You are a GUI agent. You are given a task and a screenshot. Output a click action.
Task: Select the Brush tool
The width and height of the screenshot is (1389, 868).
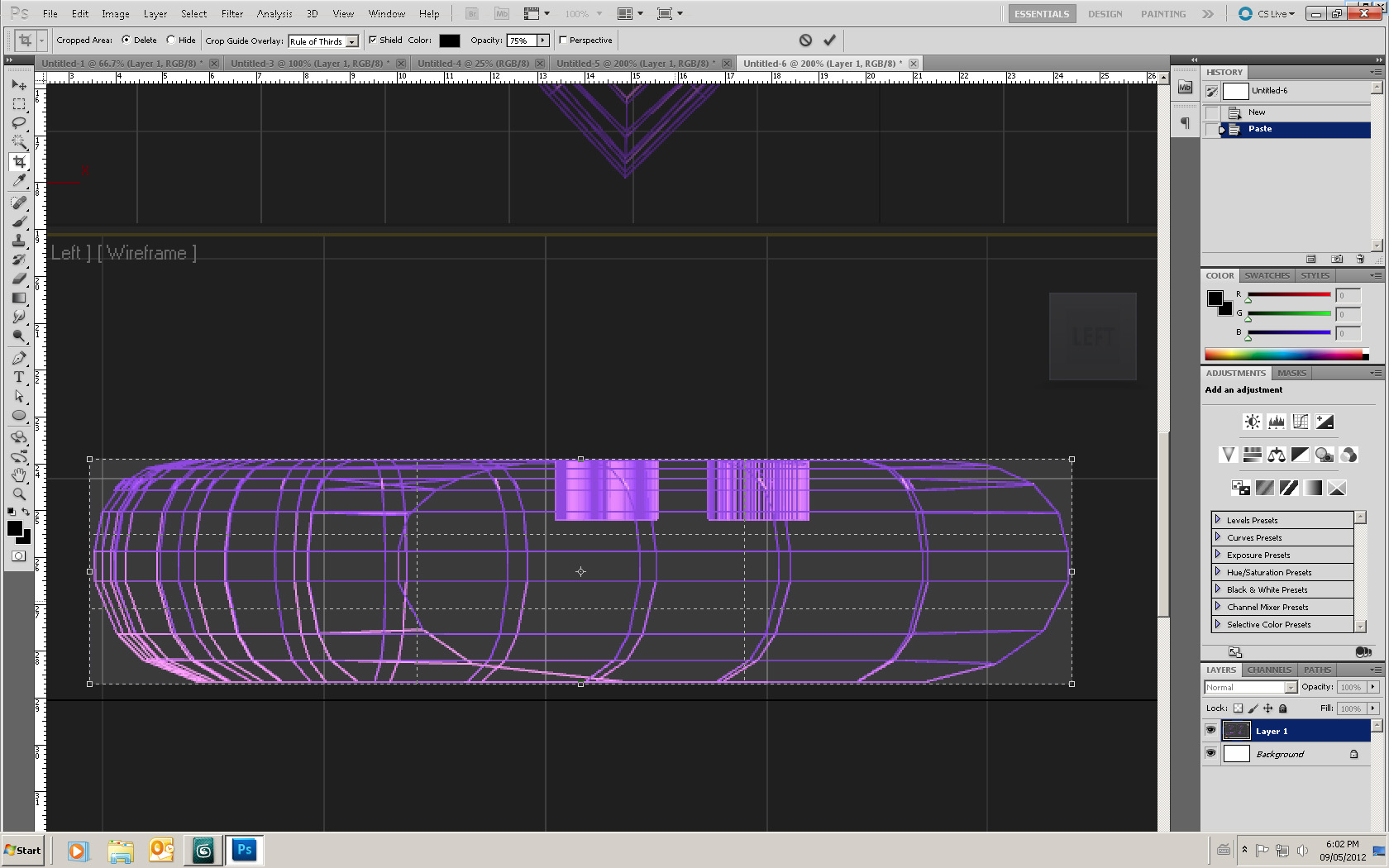pos(19,222)
